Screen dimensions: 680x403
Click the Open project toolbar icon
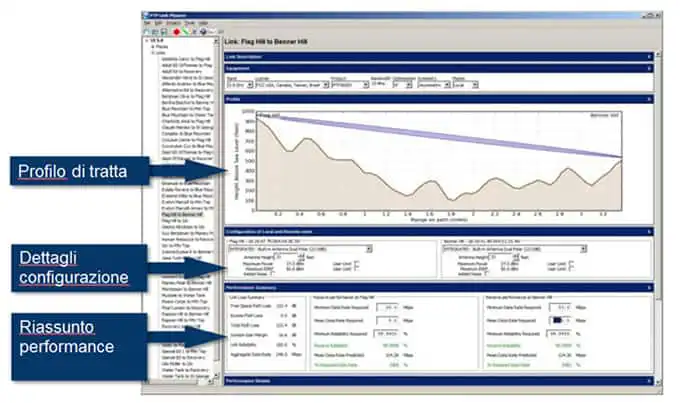click(x=155, y=32)
